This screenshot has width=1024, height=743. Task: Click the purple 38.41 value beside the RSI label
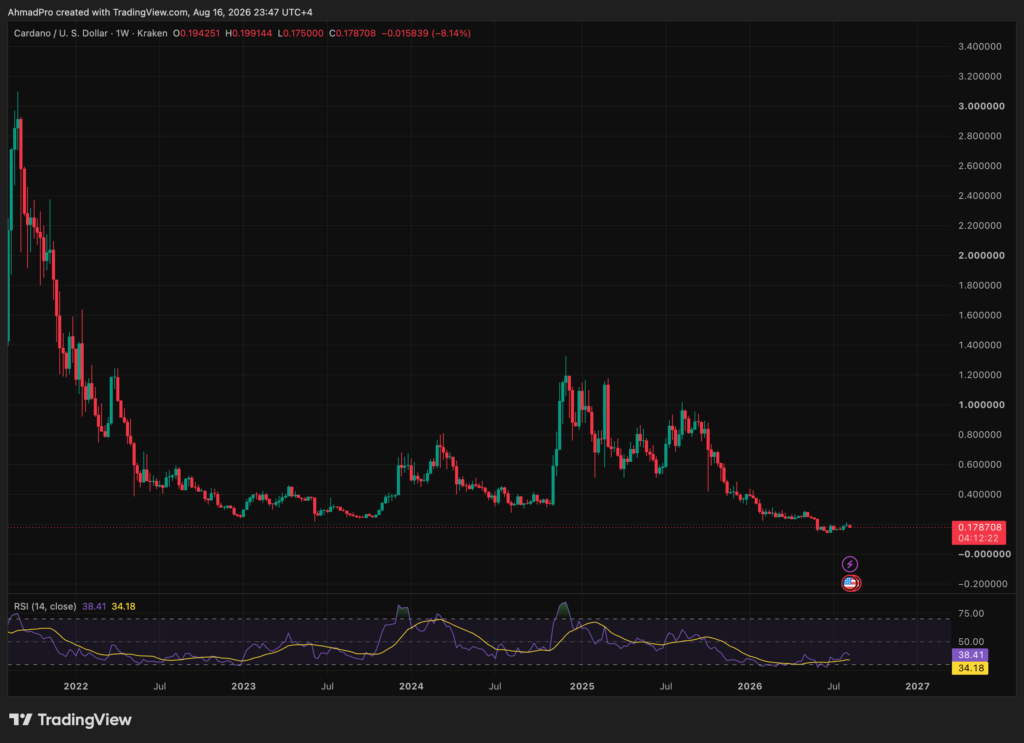[94, 607]
